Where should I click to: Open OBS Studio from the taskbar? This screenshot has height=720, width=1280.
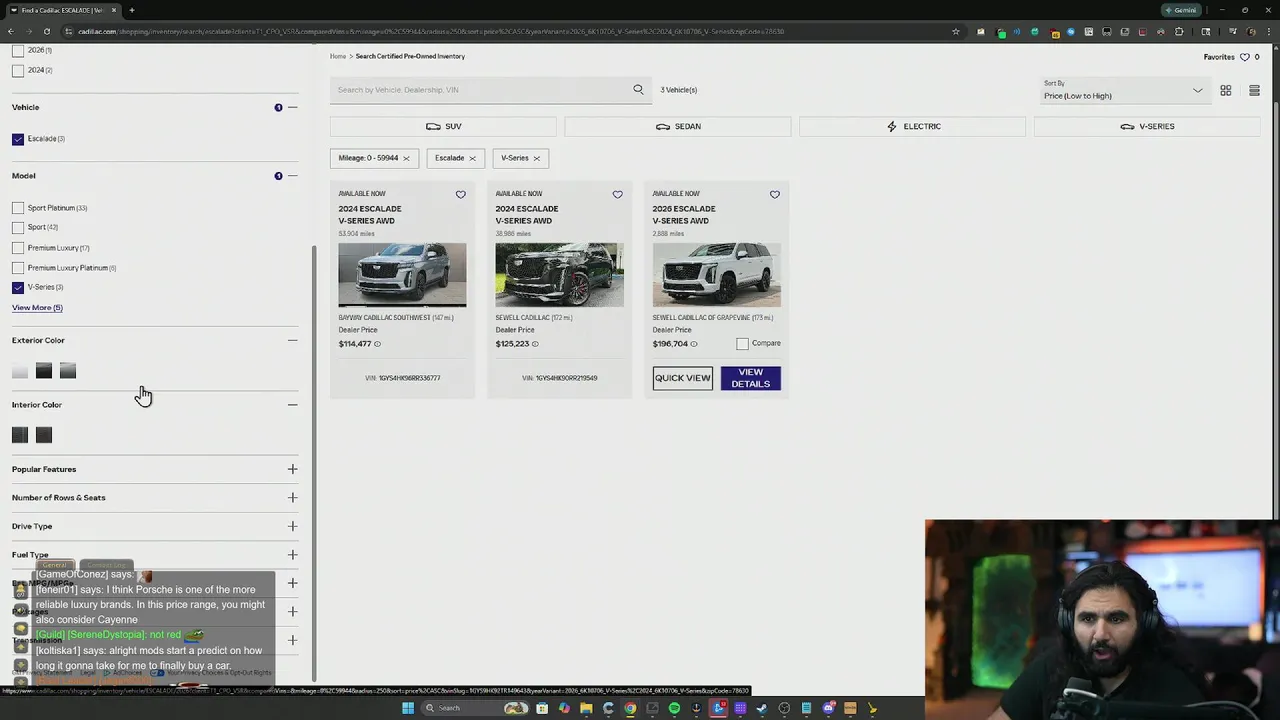pos(784,708)
